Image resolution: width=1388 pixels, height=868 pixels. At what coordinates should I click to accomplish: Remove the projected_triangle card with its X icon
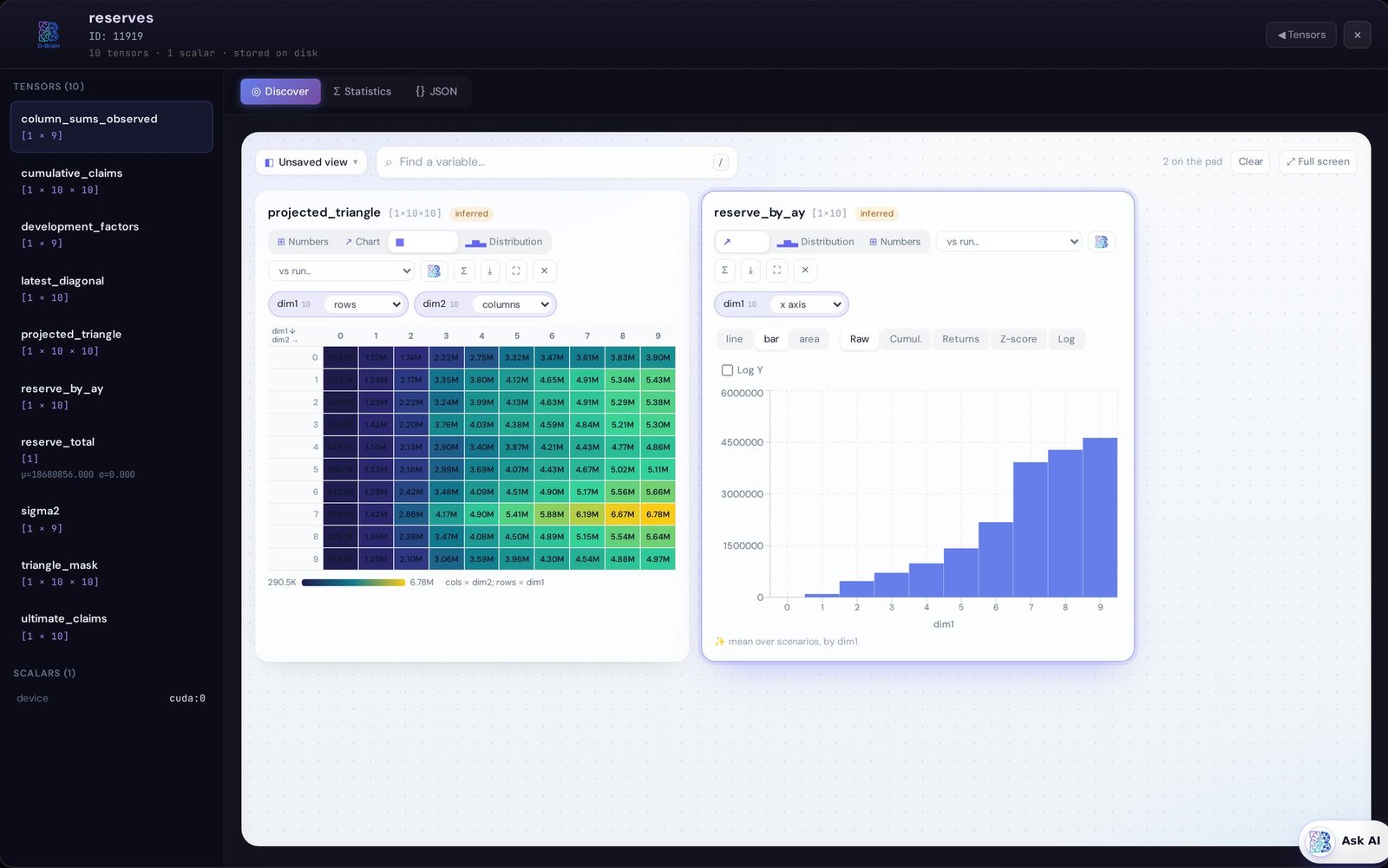coord(544,271)
